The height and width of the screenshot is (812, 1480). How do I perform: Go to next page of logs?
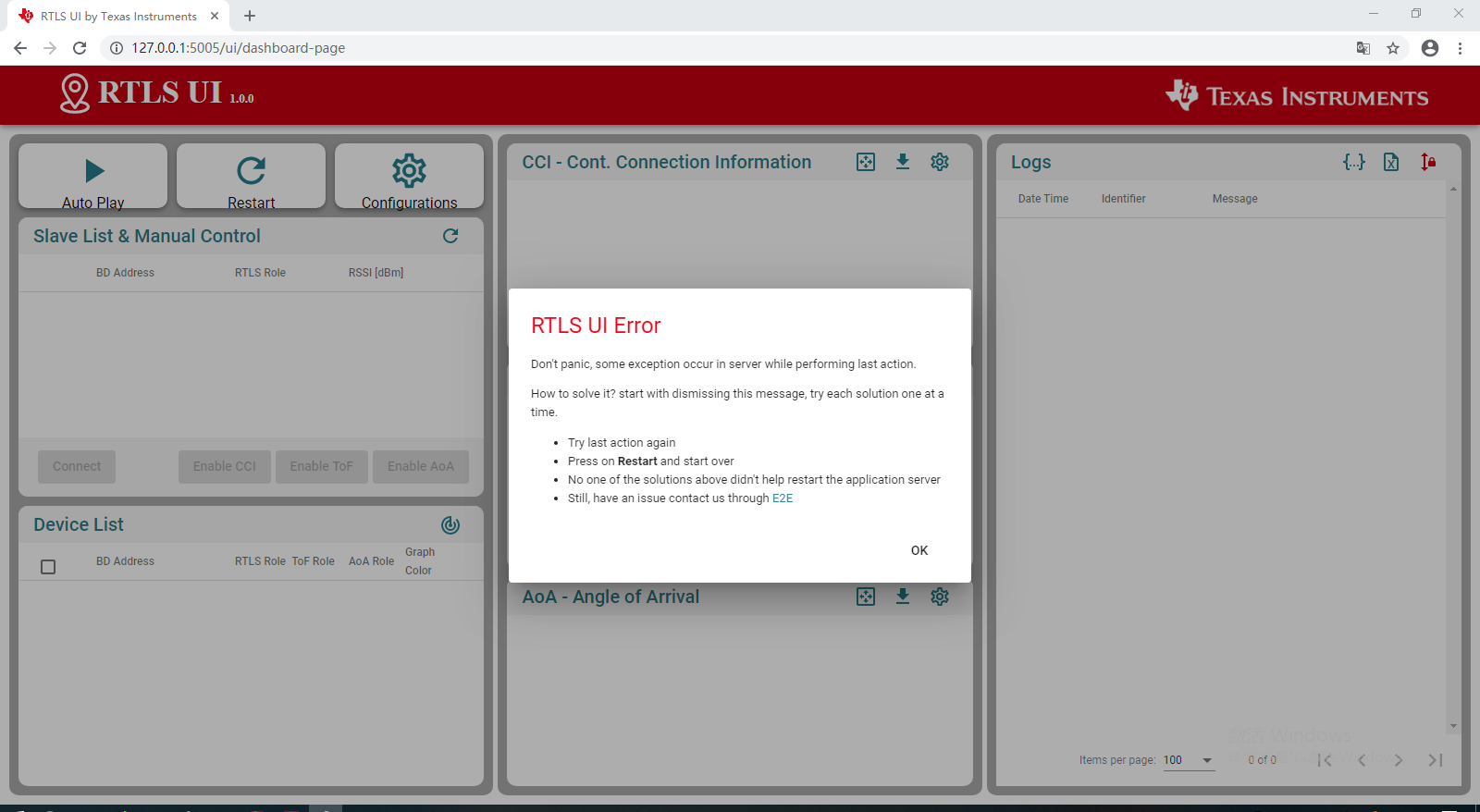click(1399, 760)
